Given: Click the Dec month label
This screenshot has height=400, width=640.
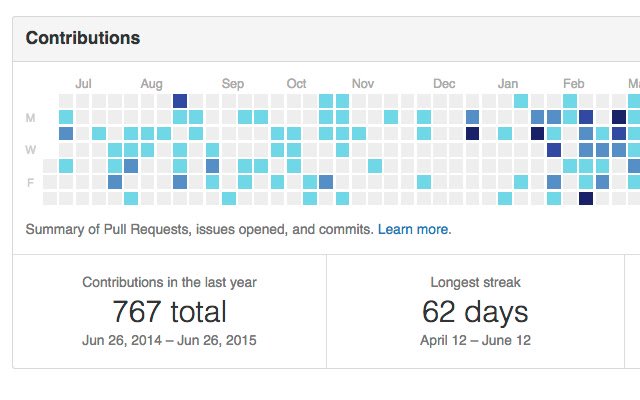Looking at the screenshot, I should [444, 84].
